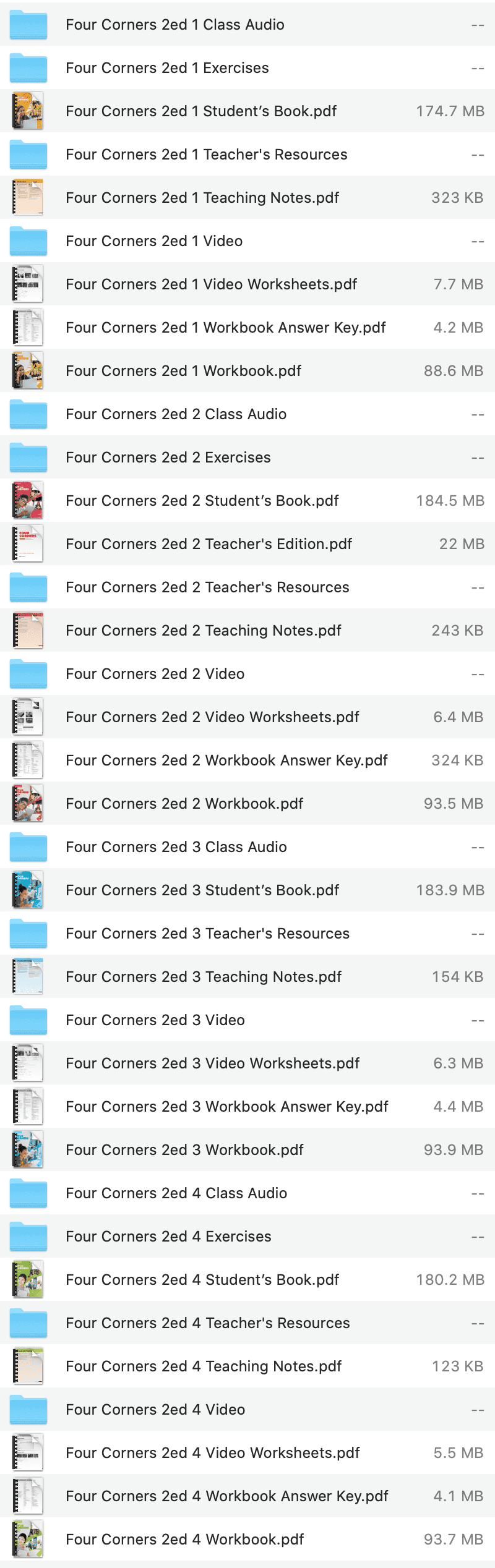This screenshot has width=495, height=1568.
Task: Open the Four Corners 2ed 4 Exercises folder
Action: 168,1237
